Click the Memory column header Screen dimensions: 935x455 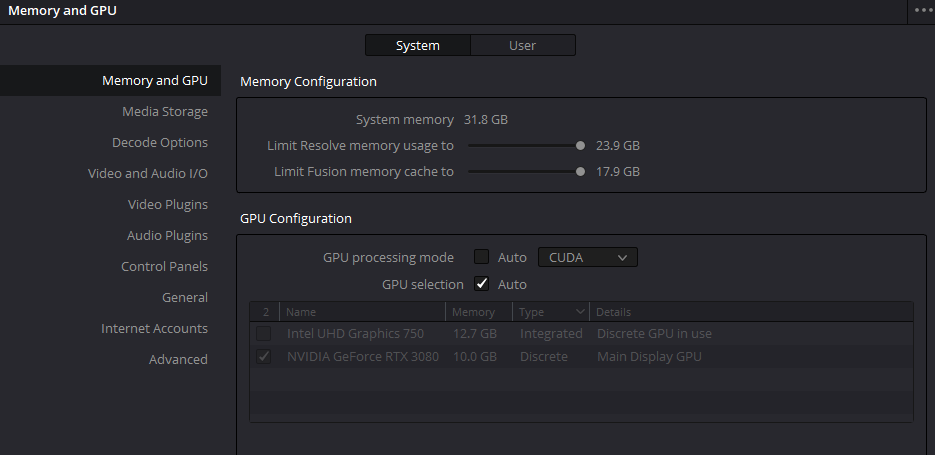[473, 312]
